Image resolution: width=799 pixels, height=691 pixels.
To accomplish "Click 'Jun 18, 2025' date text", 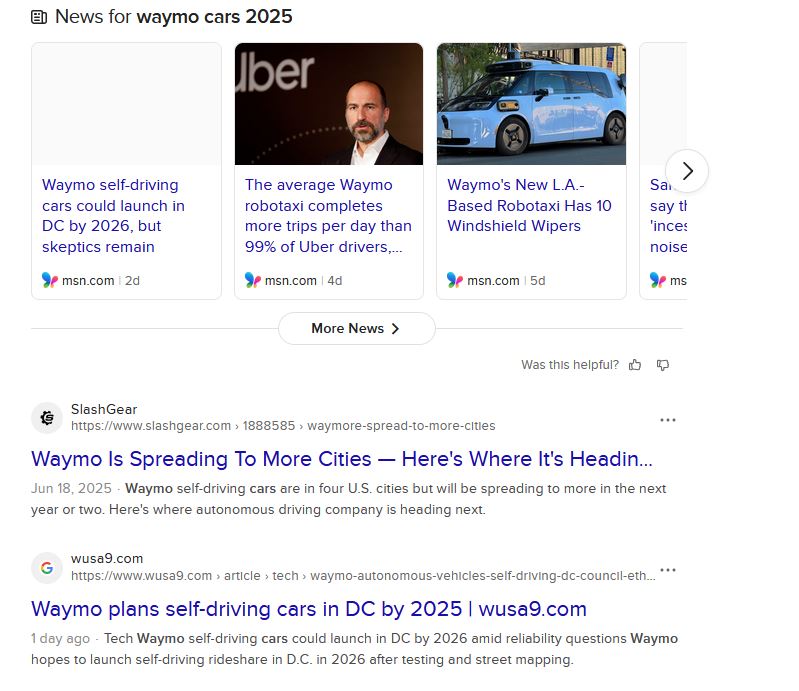I will [x=71, y=488].
